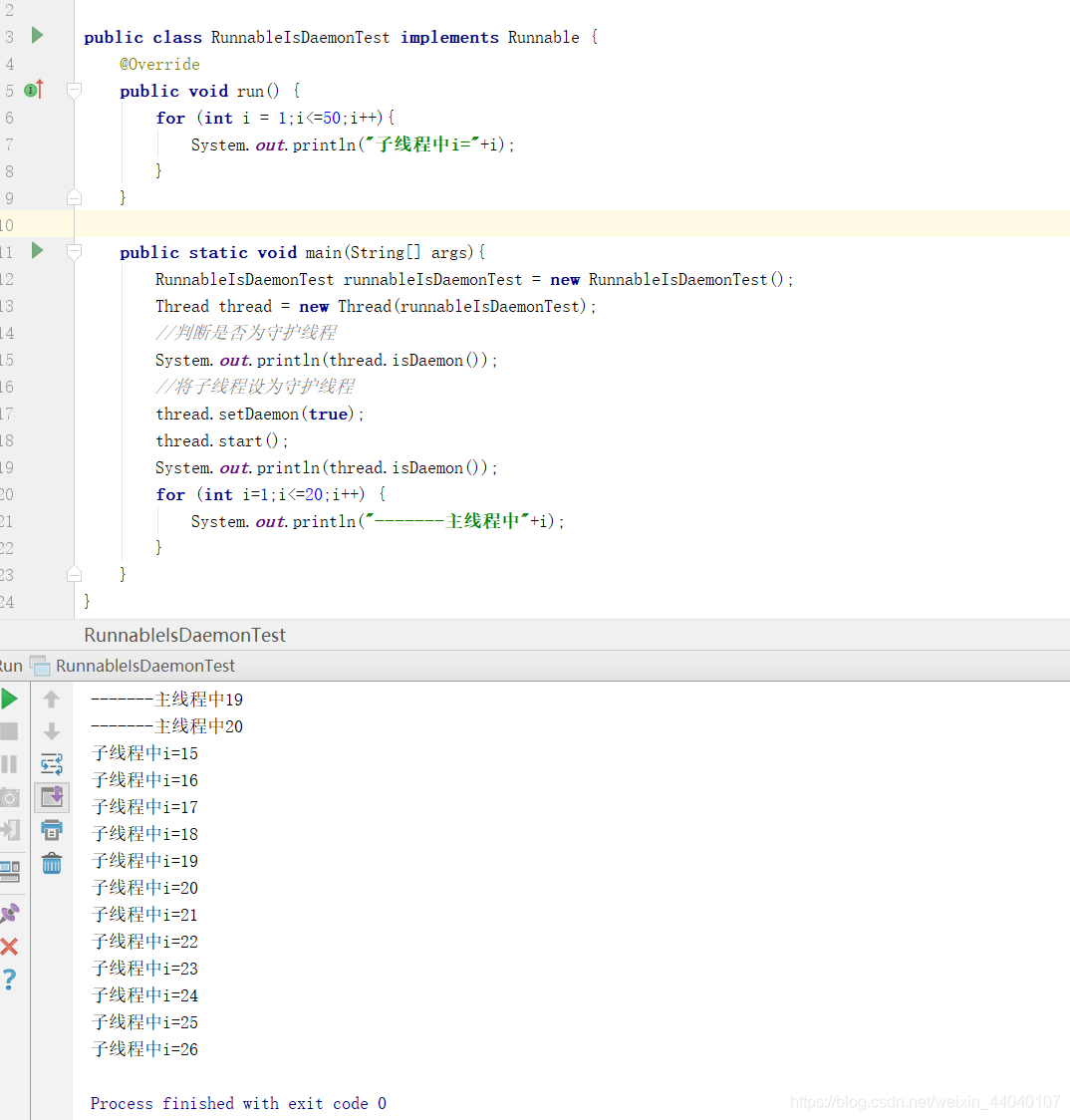
Task: Click console line -------主线程中20
Action: 166,726
